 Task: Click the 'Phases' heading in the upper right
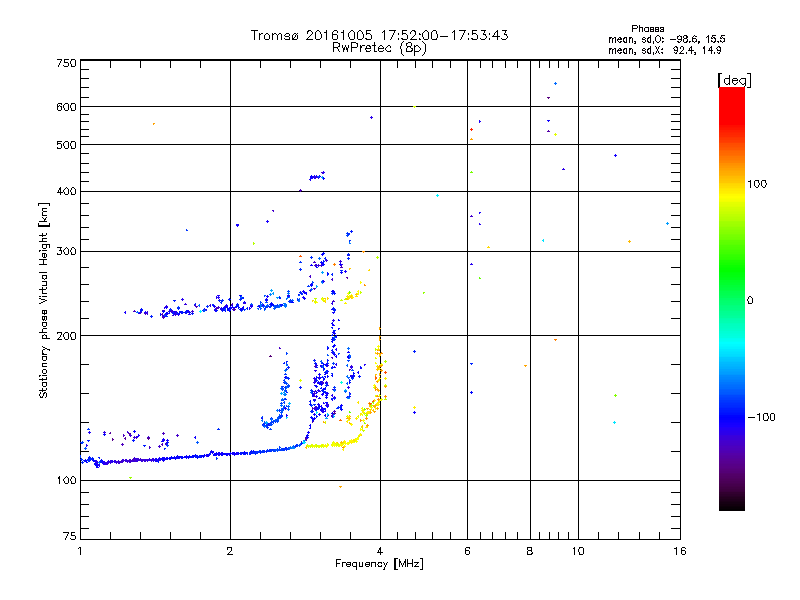(x=647, y=29)
